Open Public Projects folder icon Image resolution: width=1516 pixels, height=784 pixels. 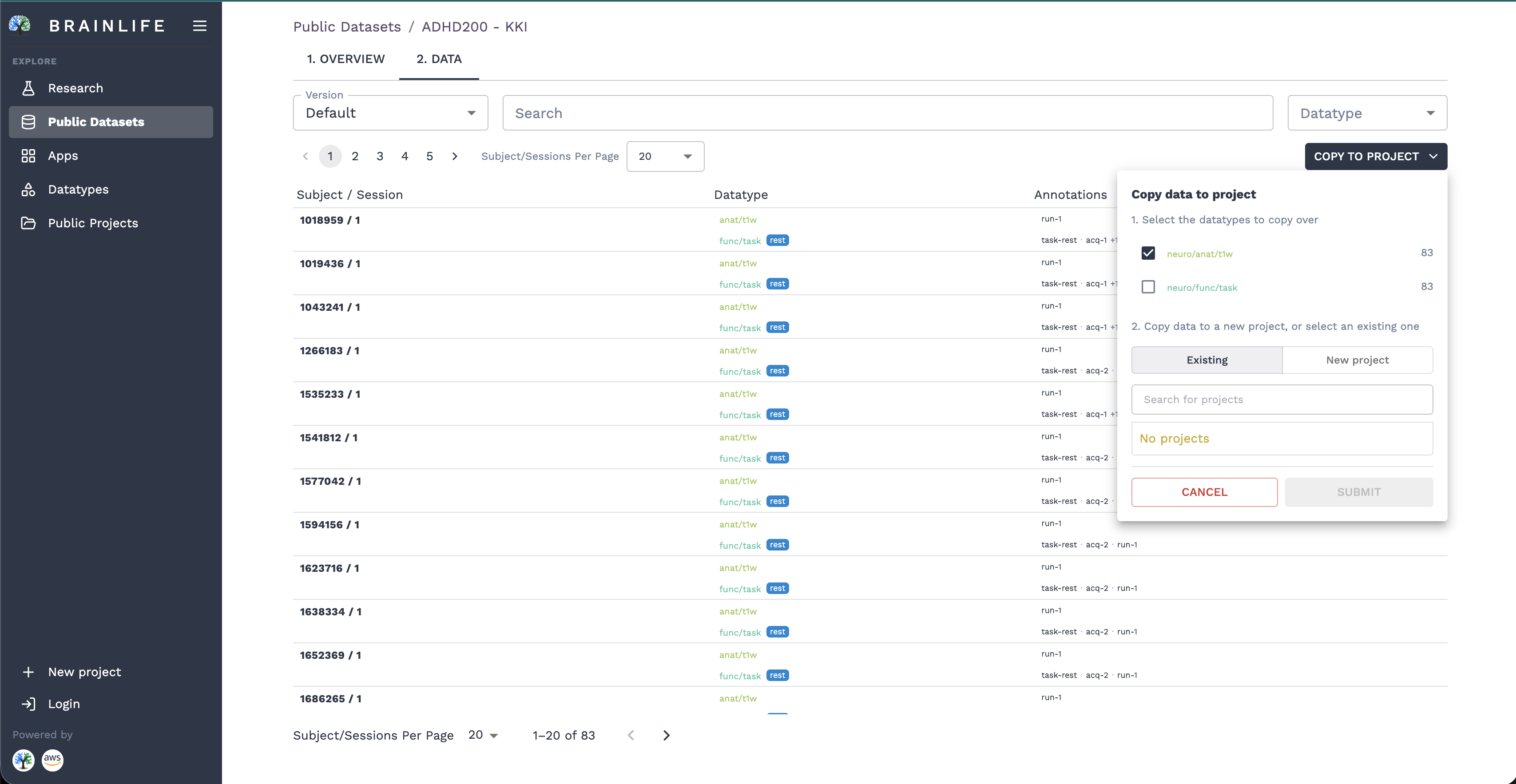(x=28, y=223)
